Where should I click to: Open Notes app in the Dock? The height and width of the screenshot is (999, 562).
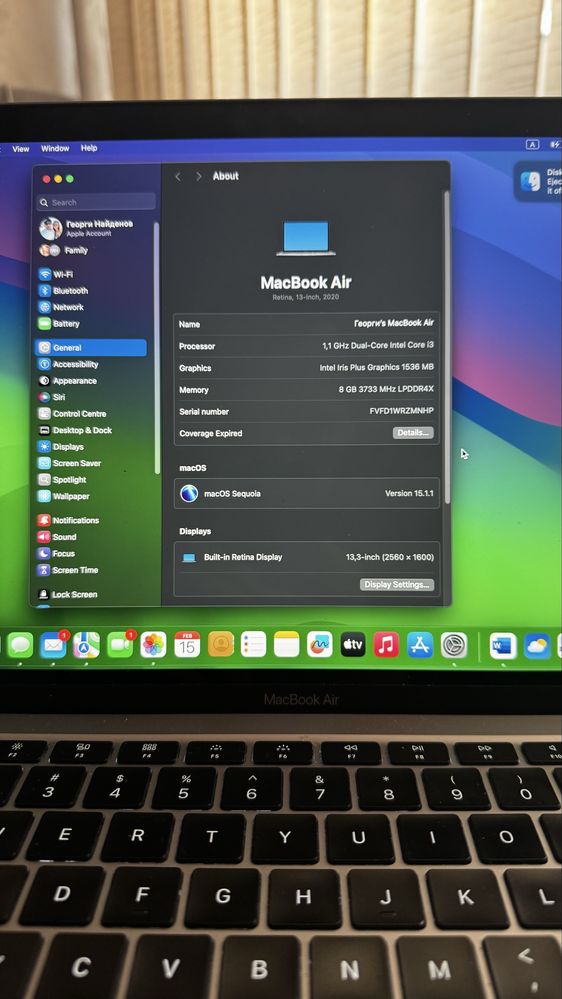point(287,645)
